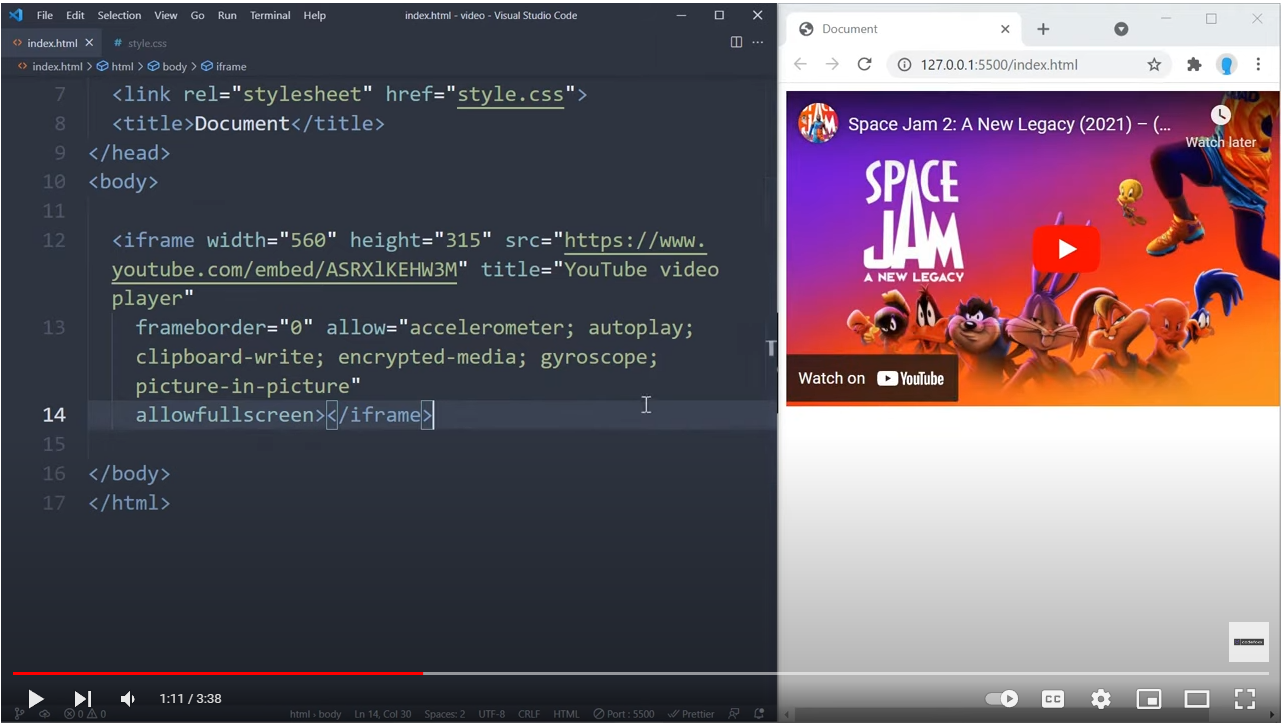Viewport: 1281px width, 726px height.
Task: Open the Selection menu
Action: (119, 15)
